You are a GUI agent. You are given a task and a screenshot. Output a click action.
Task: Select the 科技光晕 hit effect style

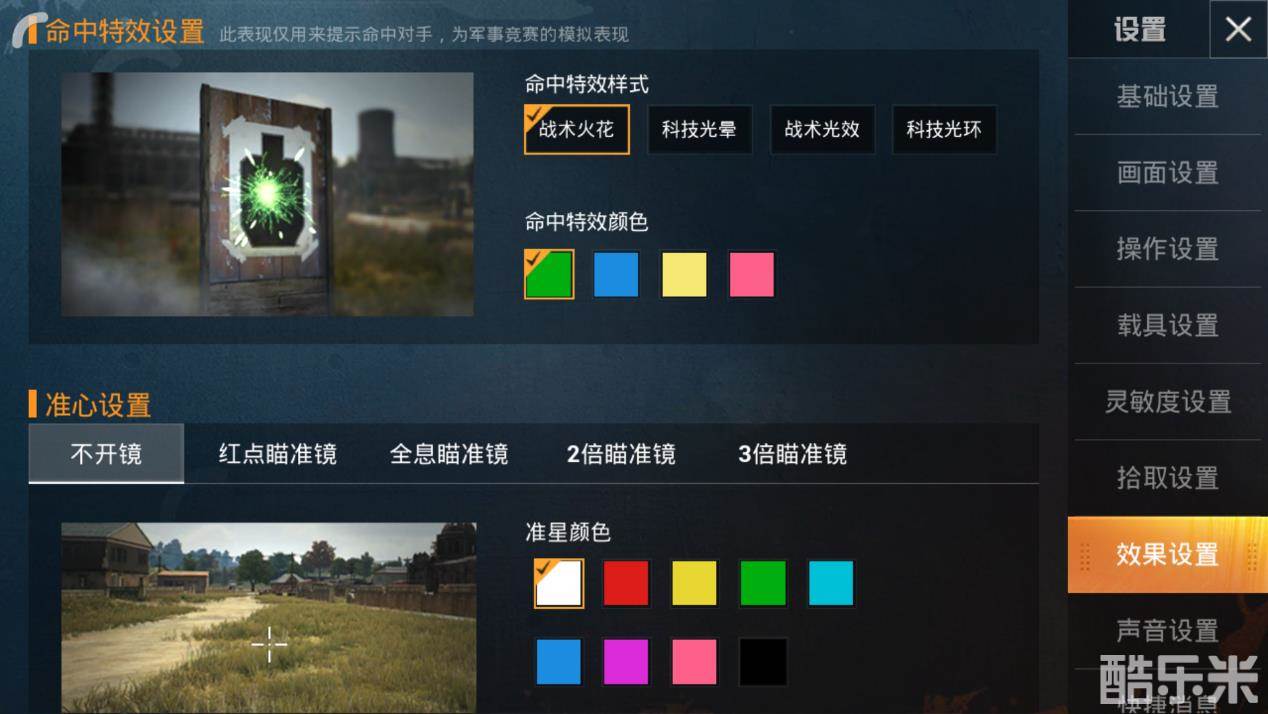[699, 129]
